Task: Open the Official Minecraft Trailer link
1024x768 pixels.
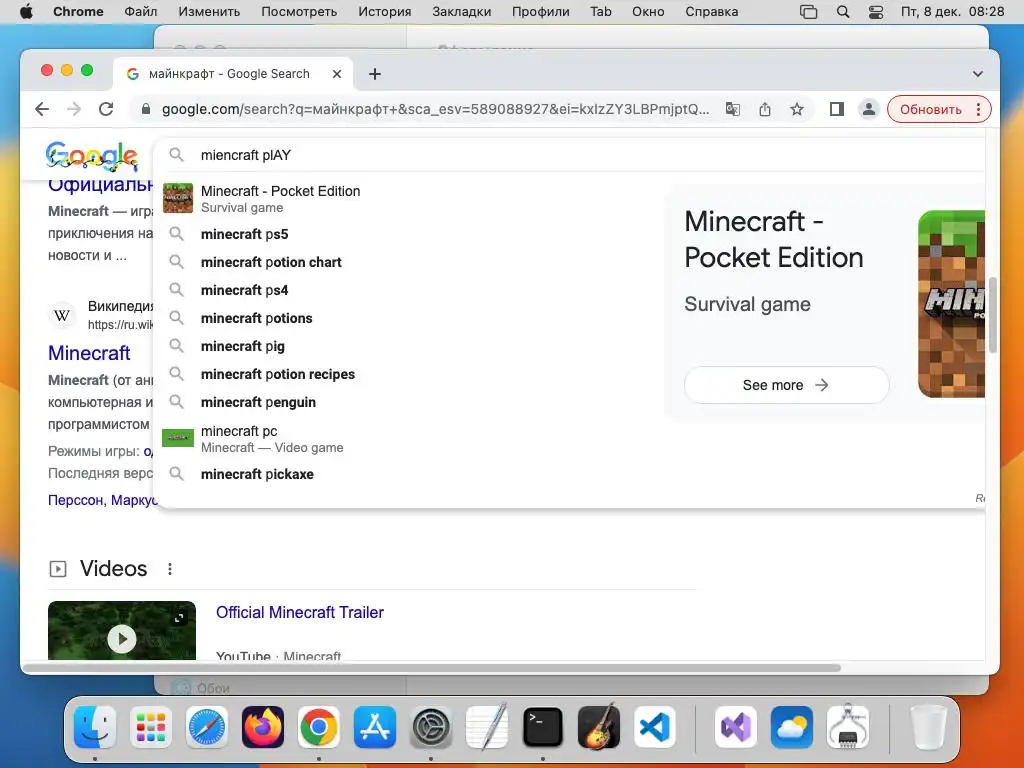Action: 300,613
